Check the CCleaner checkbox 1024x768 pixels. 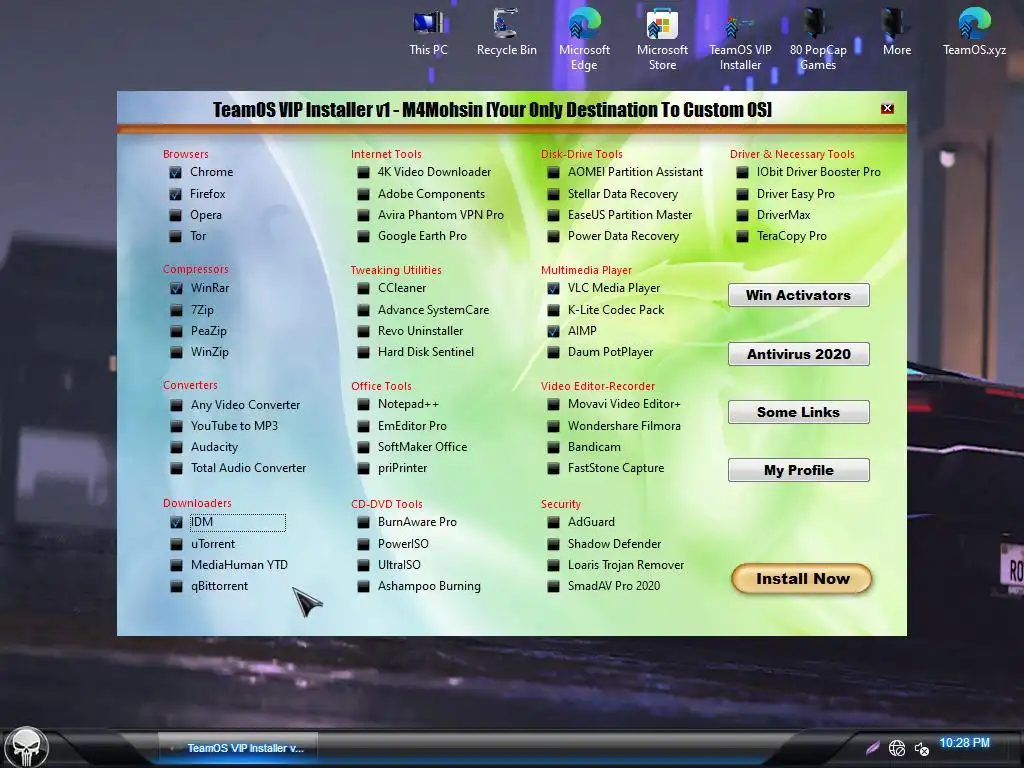(x=364, y=288)
